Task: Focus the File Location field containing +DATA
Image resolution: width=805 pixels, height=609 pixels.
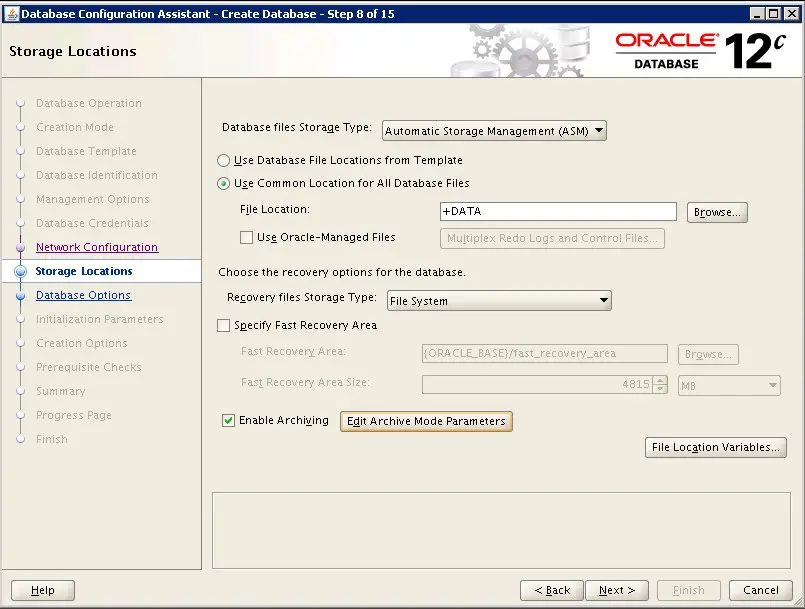Action: [x=558, y=212]
